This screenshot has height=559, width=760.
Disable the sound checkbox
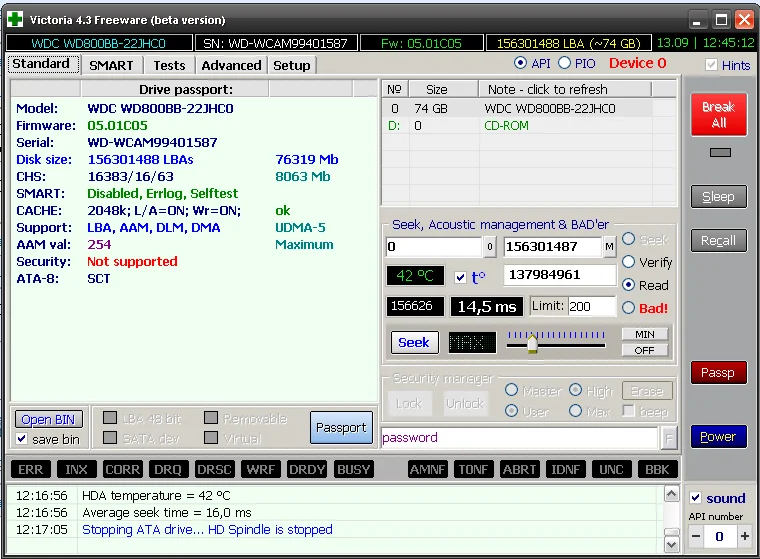pyautogui.click(x=696, y=498)
